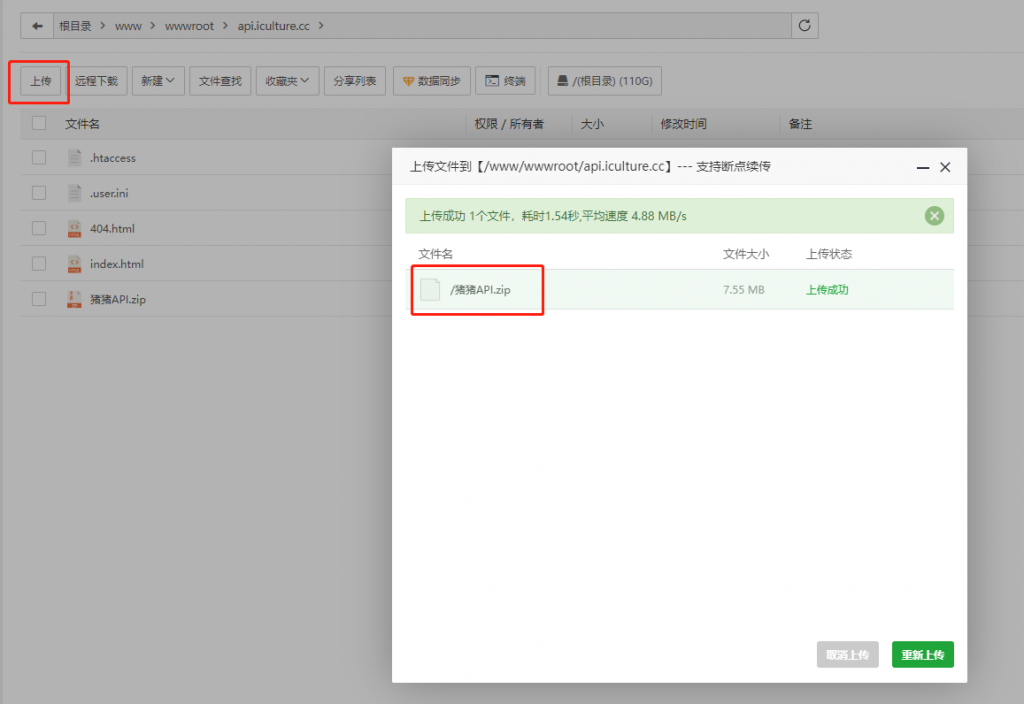The height and width of the screenshot is (704, 1024).
Task: Go to www in breadcrumb
Action: point(128,26)
